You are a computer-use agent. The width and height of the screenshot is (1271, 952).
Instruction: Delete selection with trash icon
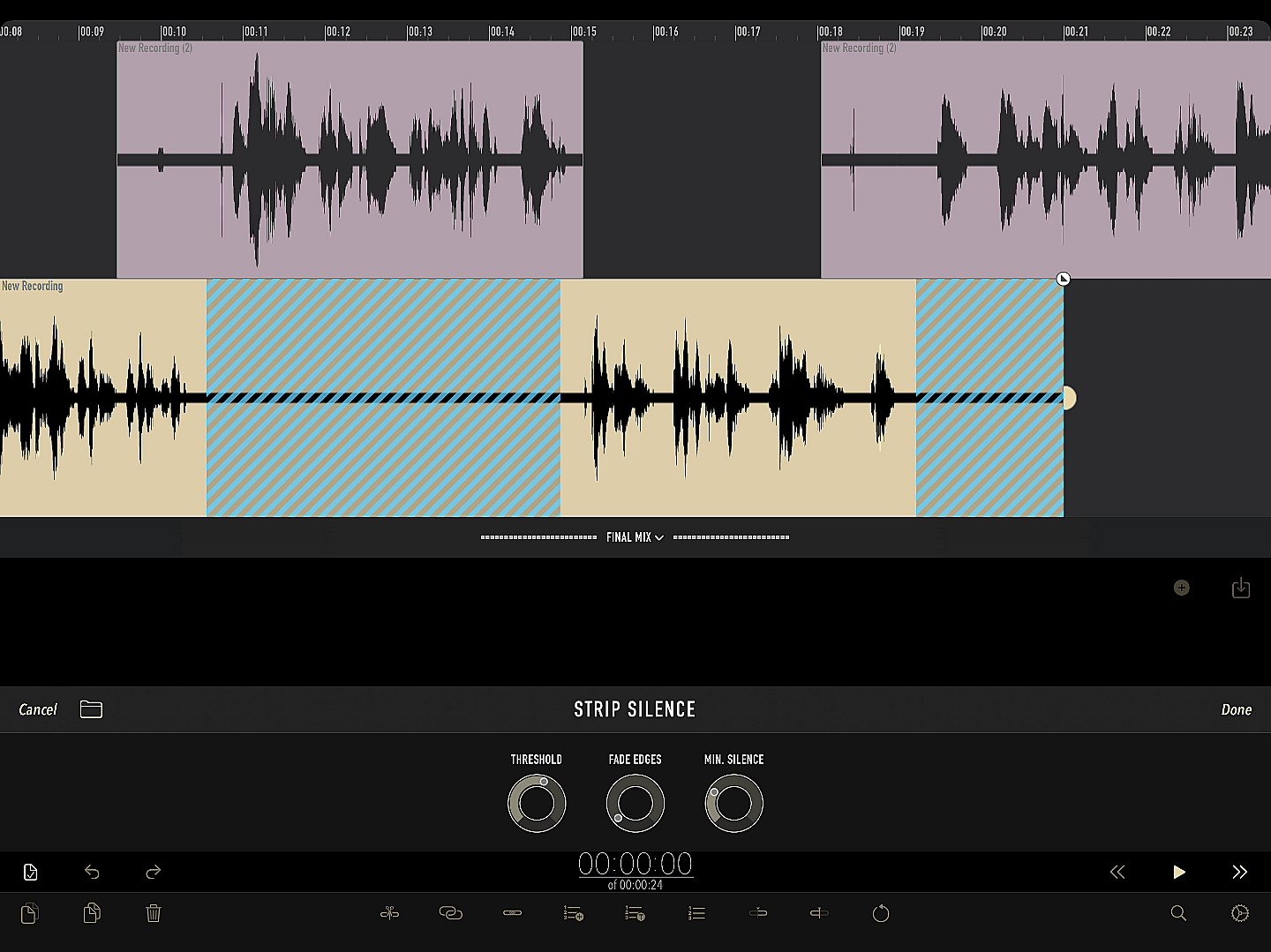(154, 913)
